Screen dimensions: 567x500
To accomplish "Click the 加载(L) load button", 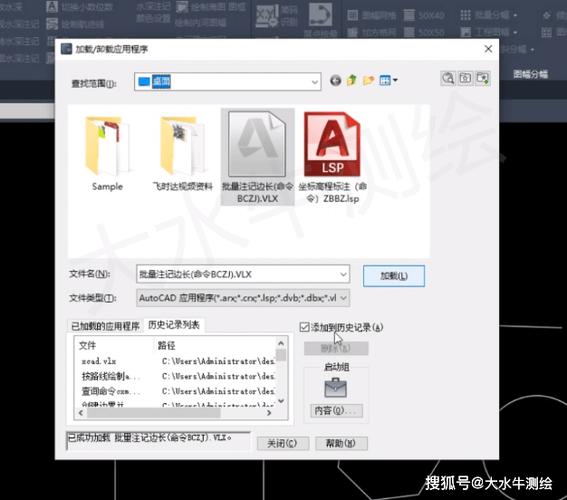I will click(394, 276).
